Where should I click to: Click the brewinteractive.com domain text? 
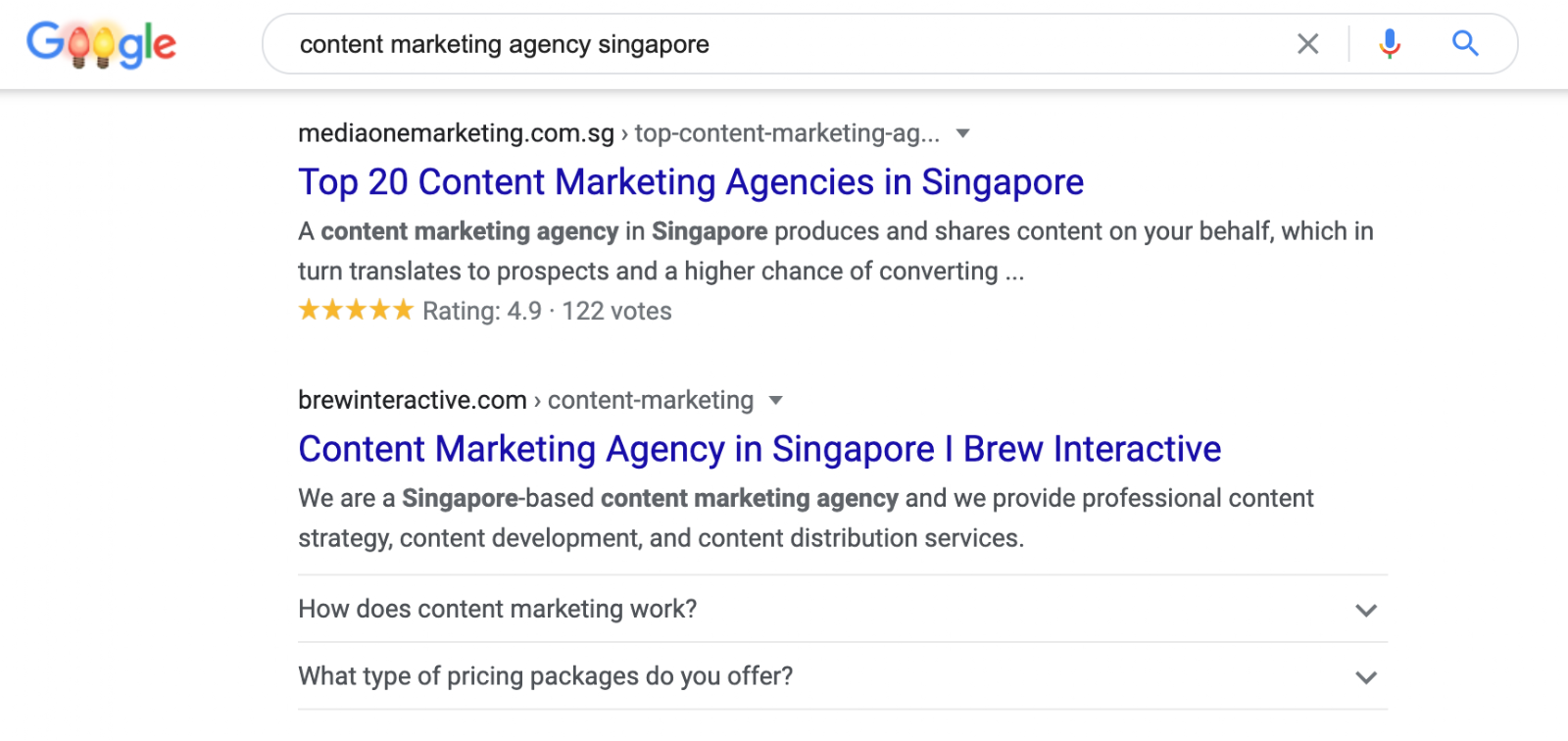[413, 400]
